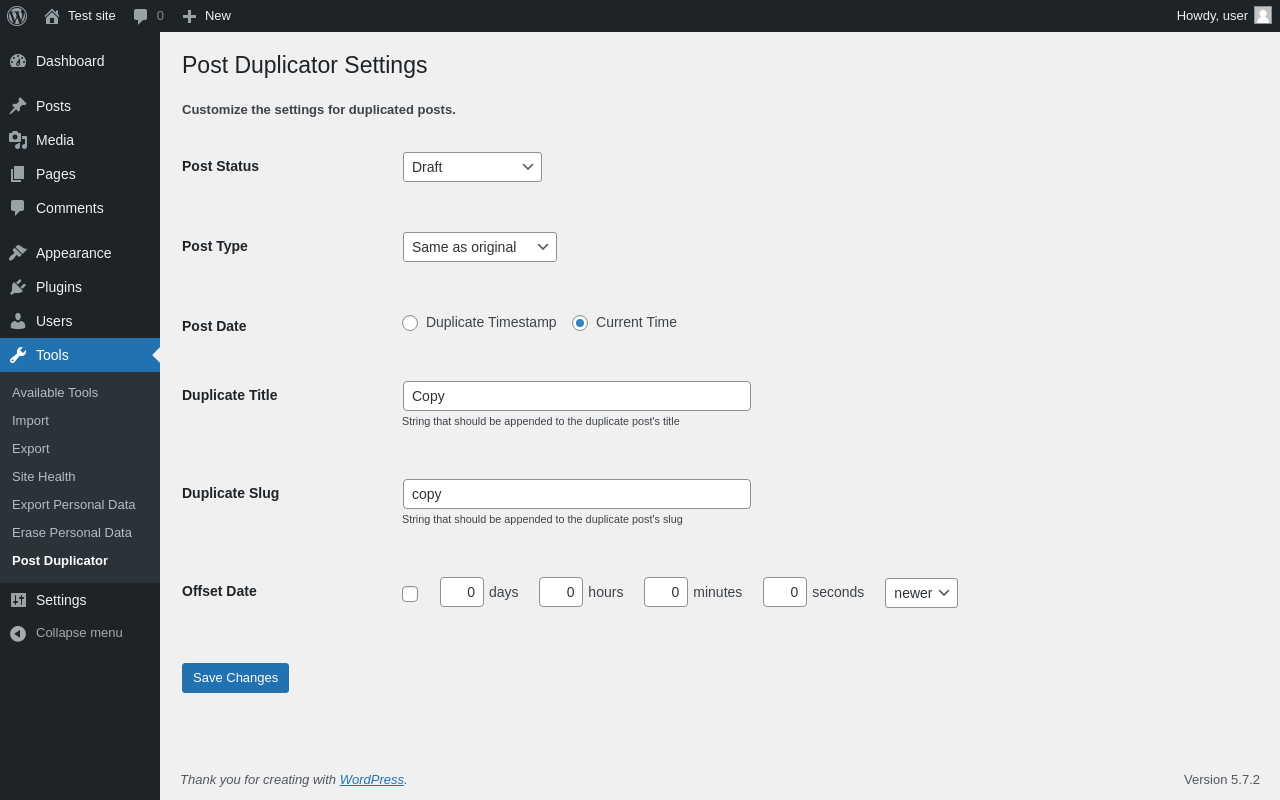
Task: Follow the WordPress footer link
Action: (372, 780)
